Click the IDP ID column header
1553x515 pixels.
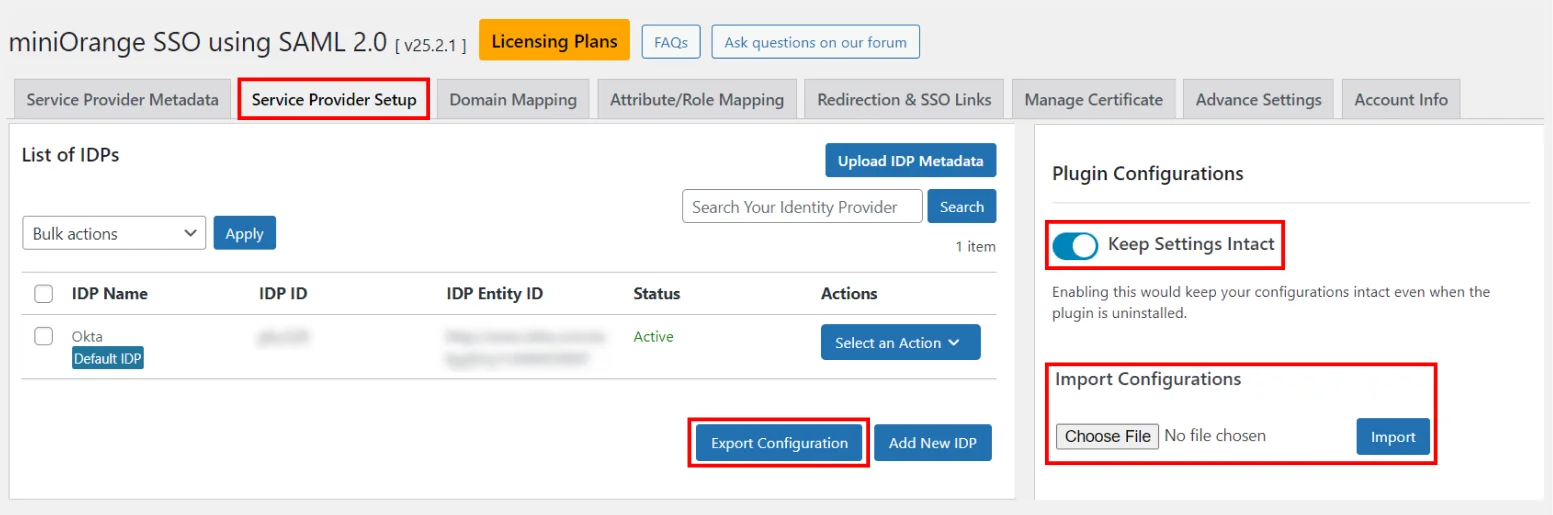(283, 293)
